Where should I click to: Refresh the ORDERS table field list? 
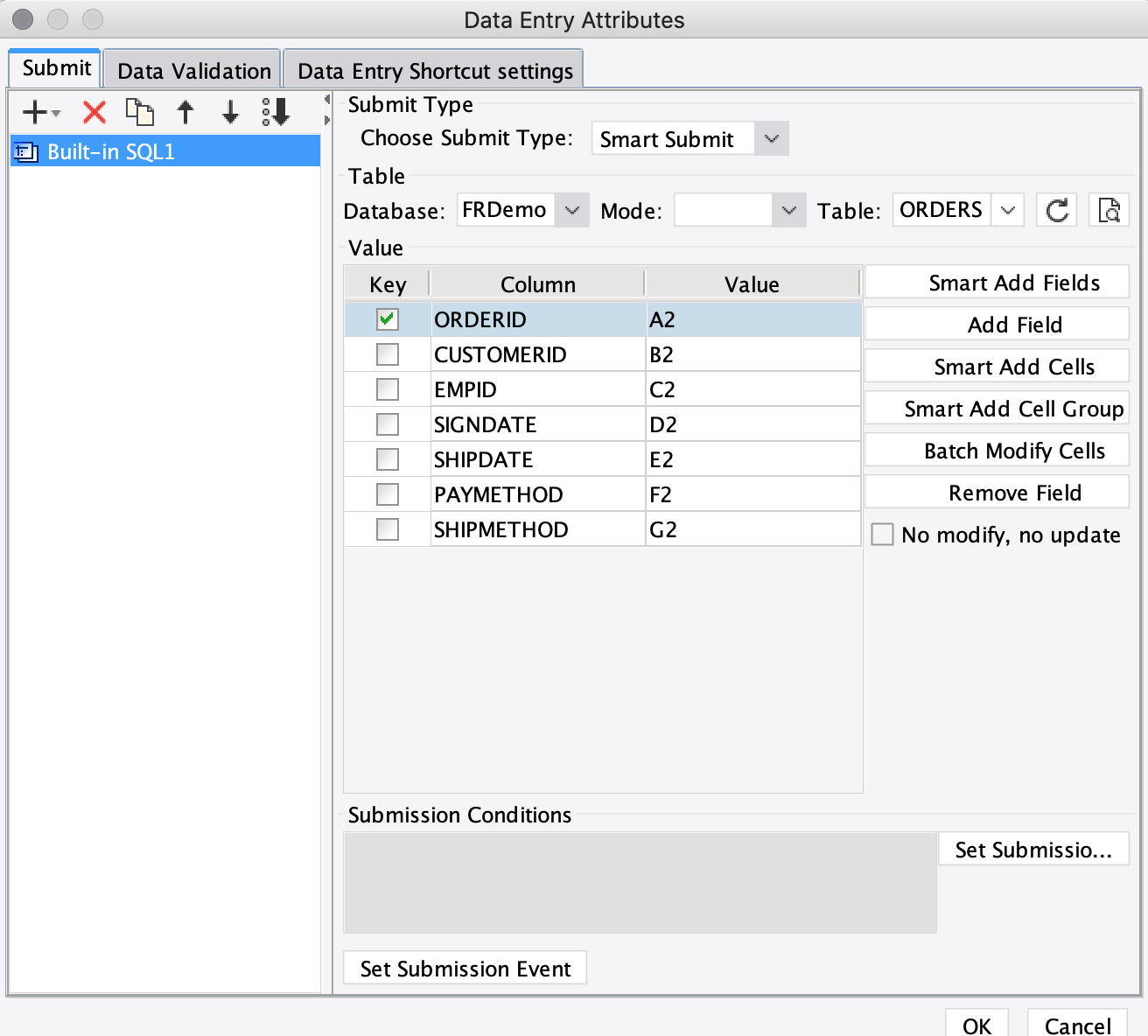[1056, 210]
